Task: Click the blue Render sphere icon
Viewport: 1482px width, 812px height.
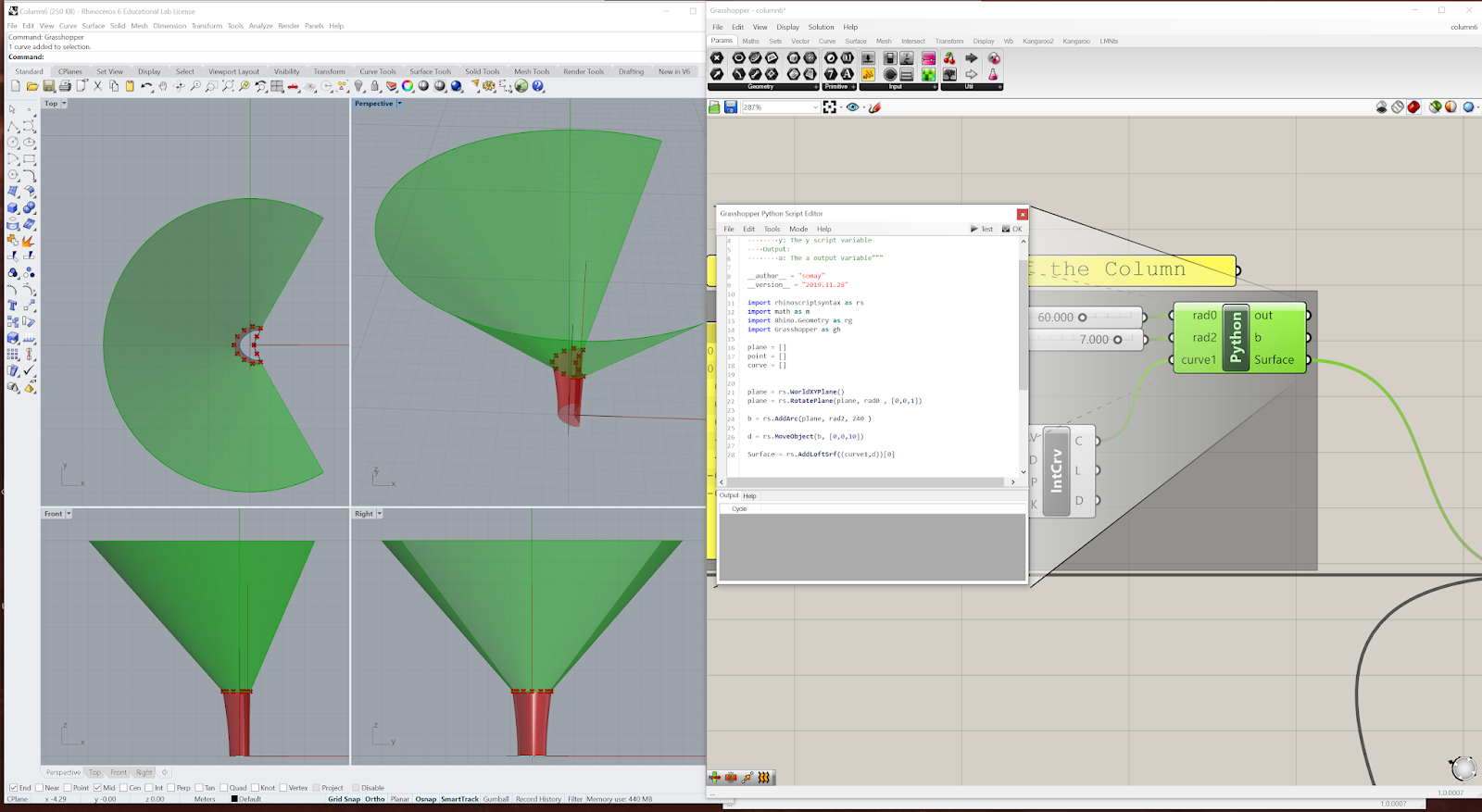Action: pos(457,86)
